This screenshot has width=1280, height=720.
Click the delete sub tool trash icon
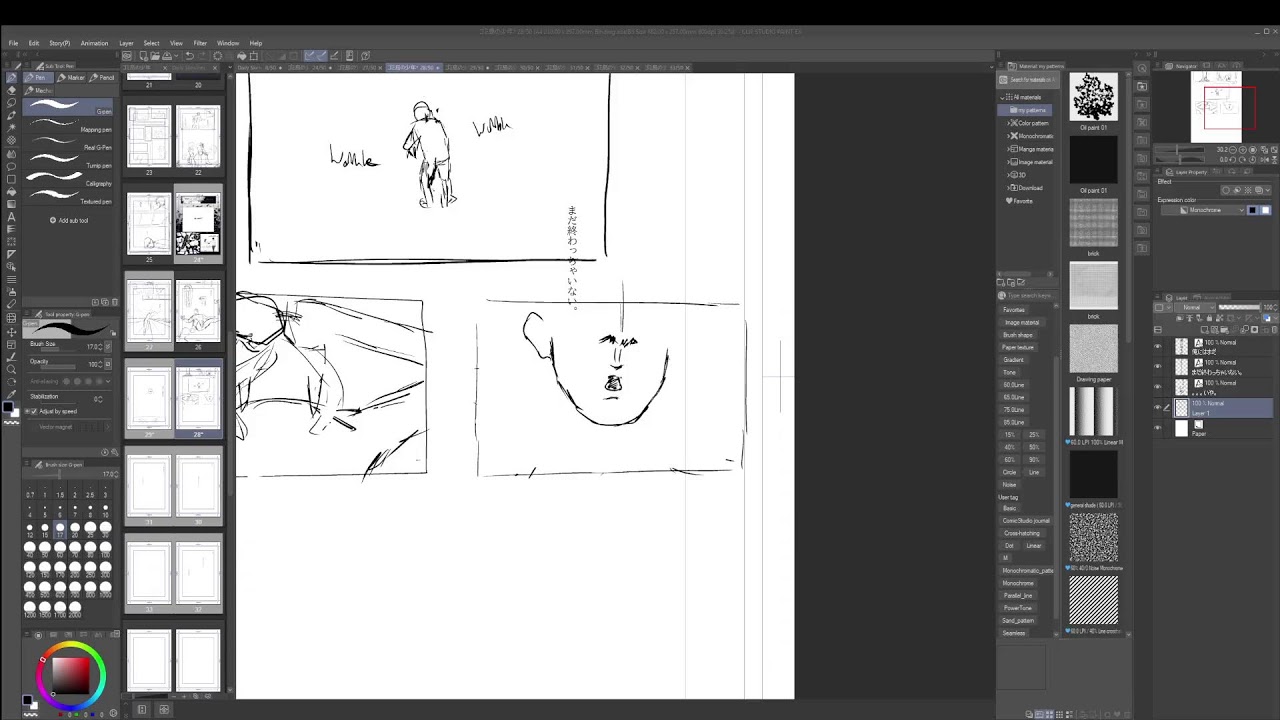click(114, 302)
